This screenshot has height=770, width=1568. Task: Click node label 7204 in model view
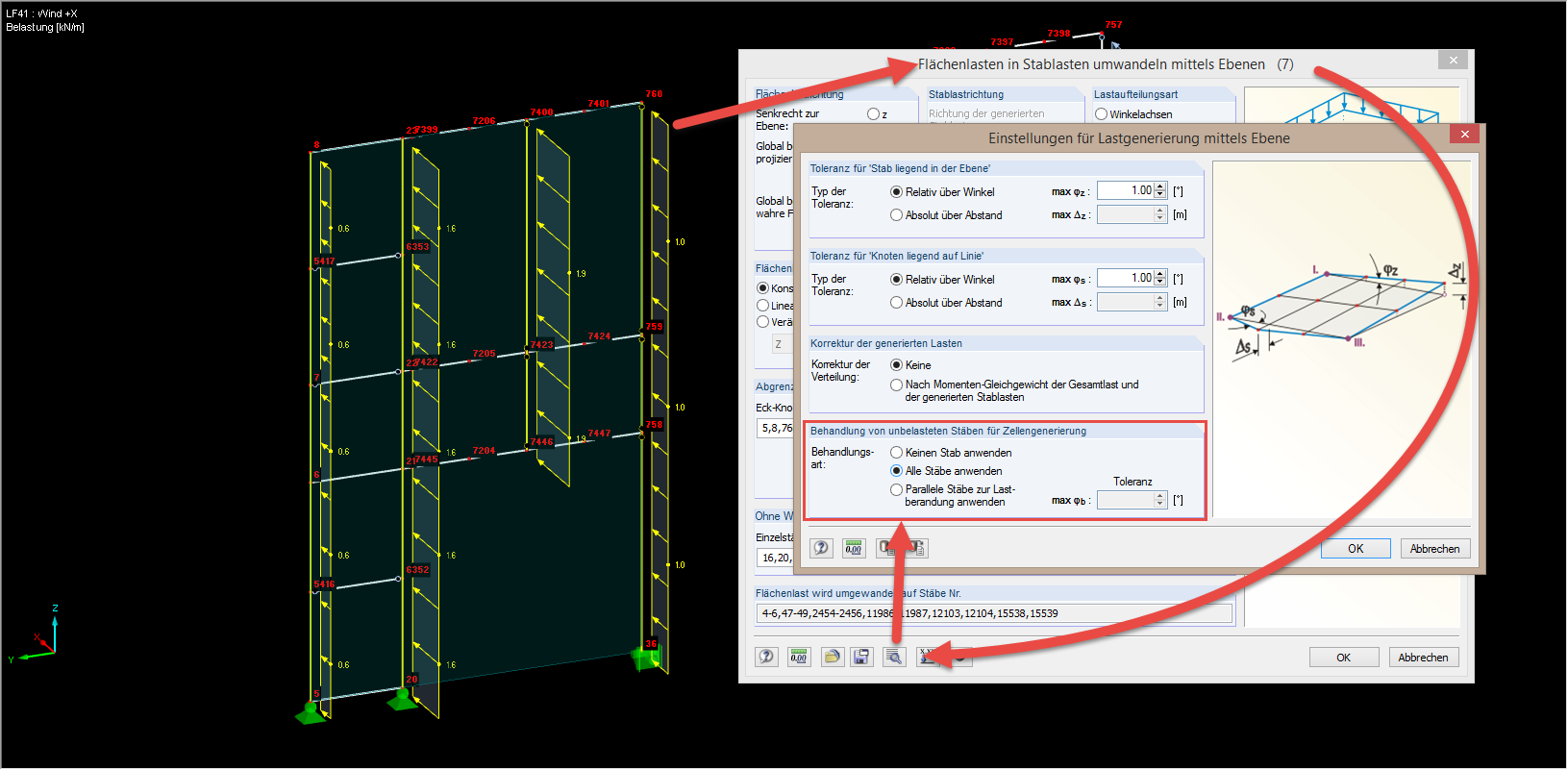pyautogui.click(x=484, y=451)
